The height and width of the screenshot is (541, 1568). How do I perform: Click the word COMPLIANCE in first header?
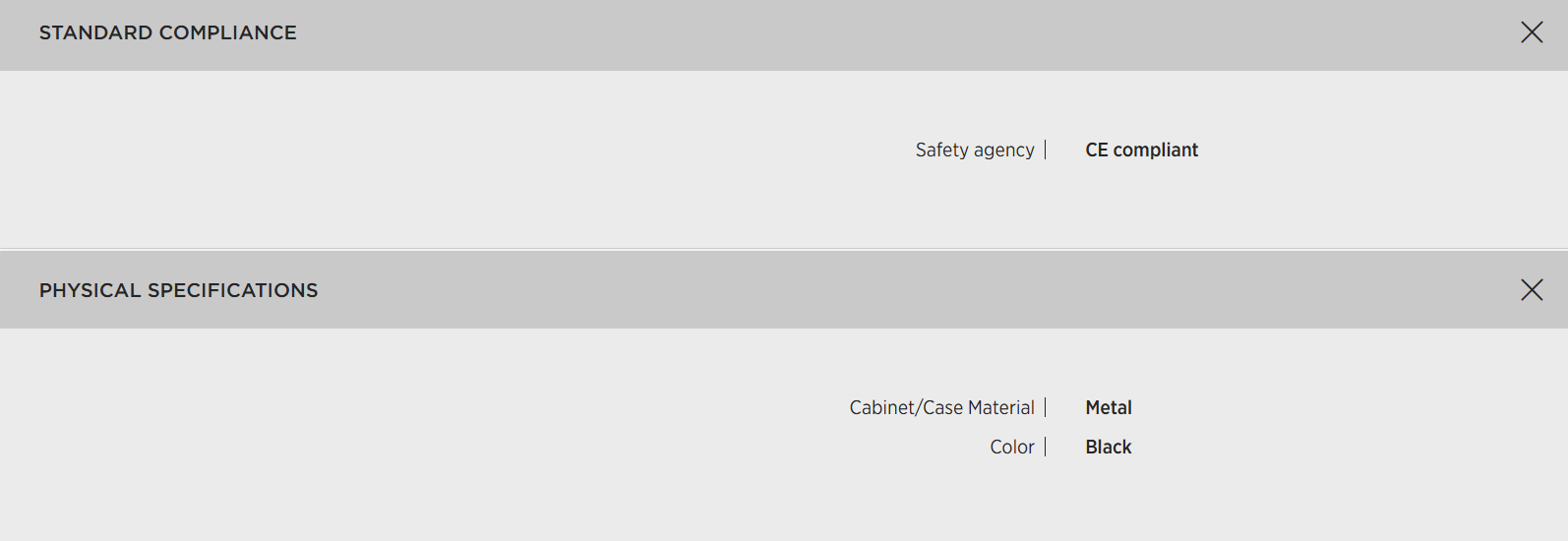(x=227, y=32)
